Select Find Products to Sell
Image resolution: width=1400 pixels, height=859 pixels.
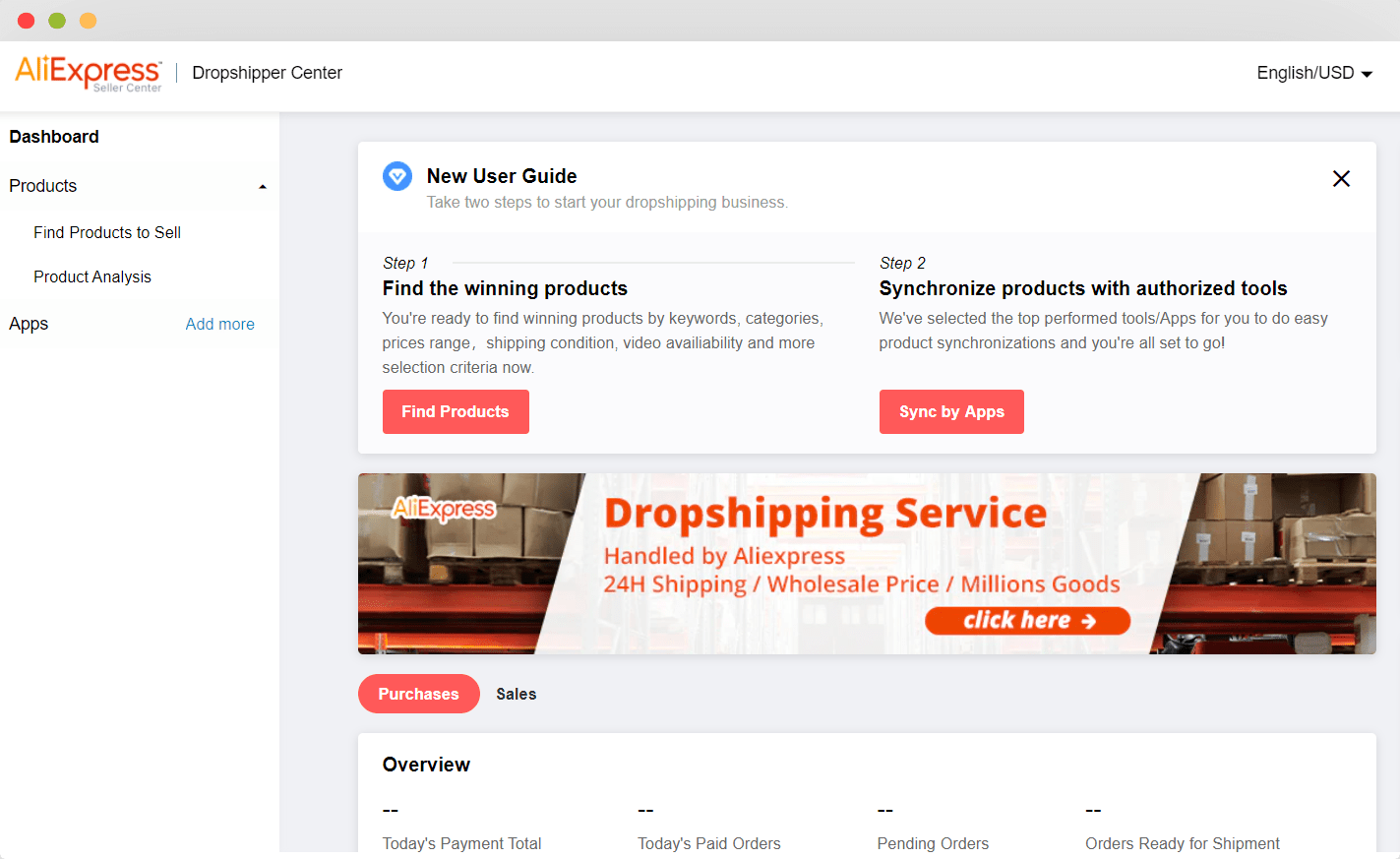pos(107,232)
